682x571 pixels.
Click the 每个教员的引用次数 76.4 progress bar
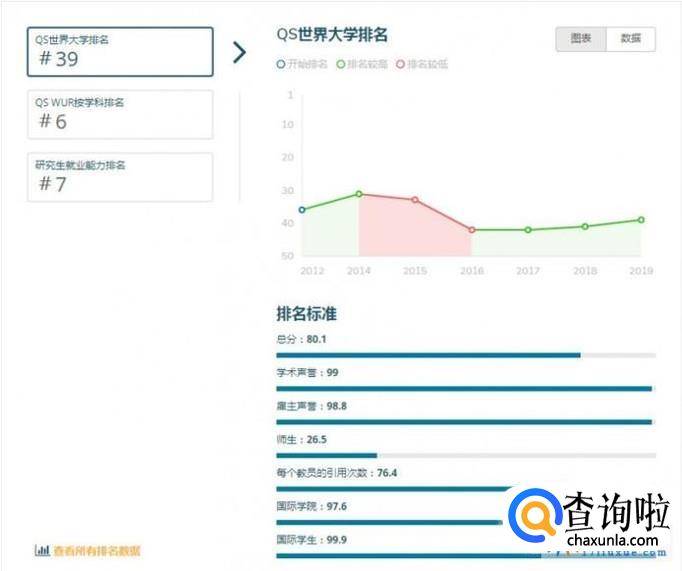coord(394,489)
